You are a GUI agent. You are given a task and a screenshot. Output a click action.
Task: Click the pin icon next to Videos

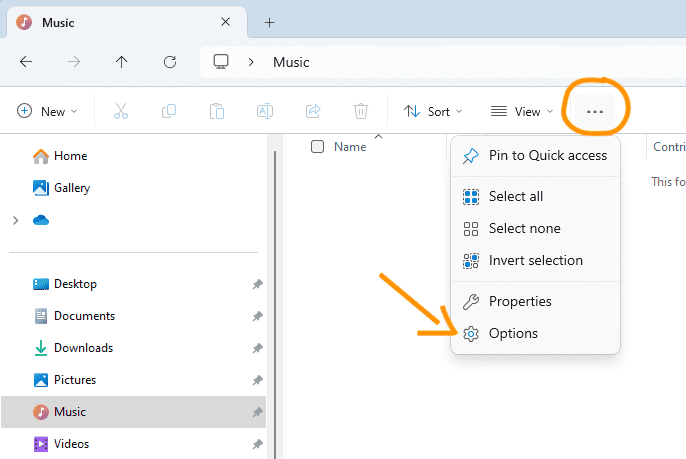click(x=257, y=444)
